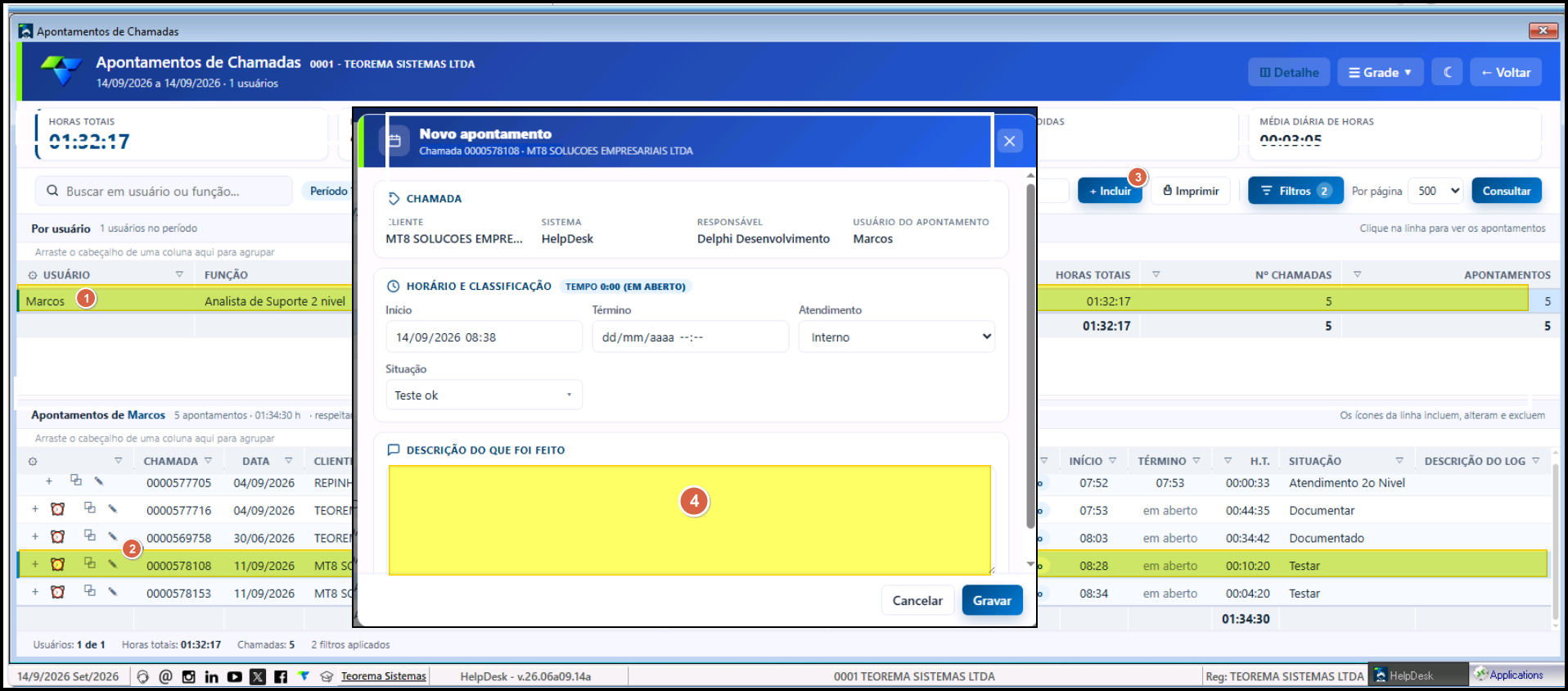Open the Grade dropdown menu
This screenshot has height=691, width=1568.
pyautogui.click(x=1380, y=72)
